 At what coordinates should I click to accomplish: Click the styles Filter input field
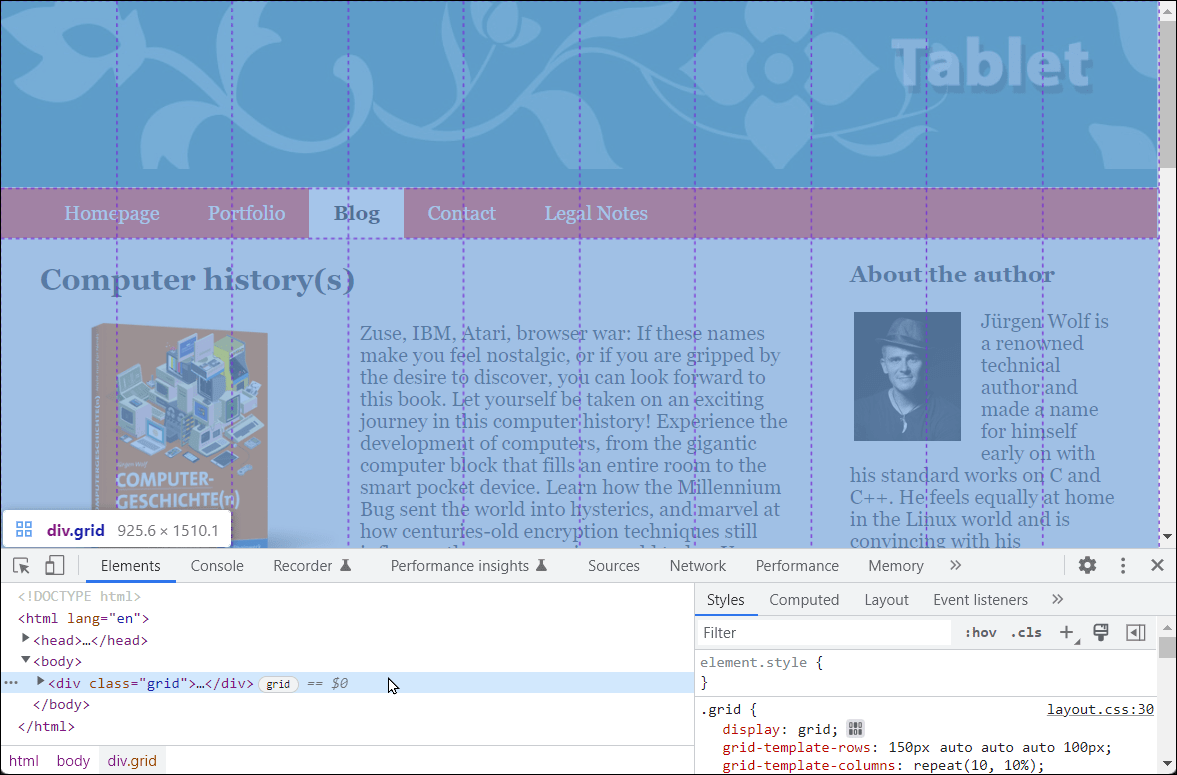820,633
